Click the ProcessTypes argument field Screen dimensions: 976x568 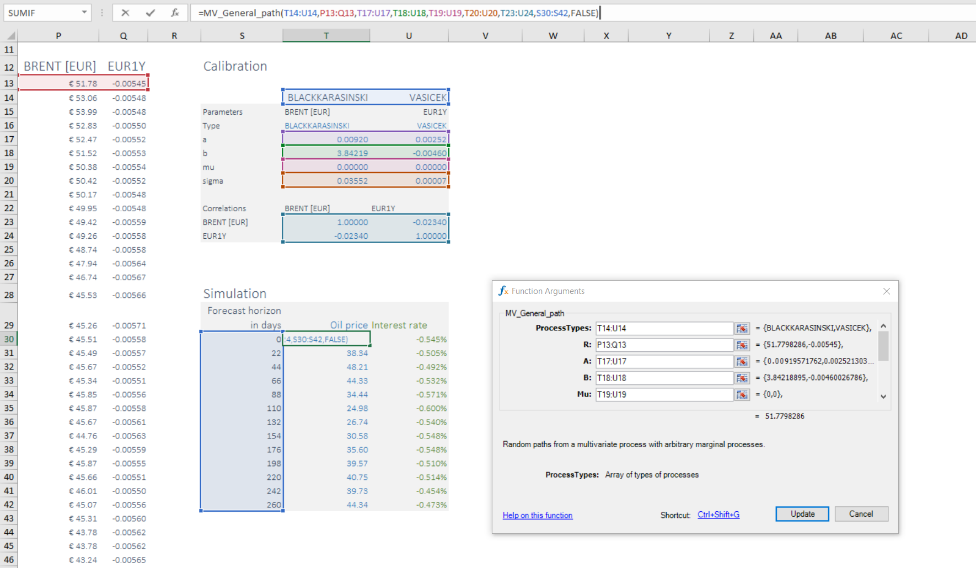pos(664,328)
